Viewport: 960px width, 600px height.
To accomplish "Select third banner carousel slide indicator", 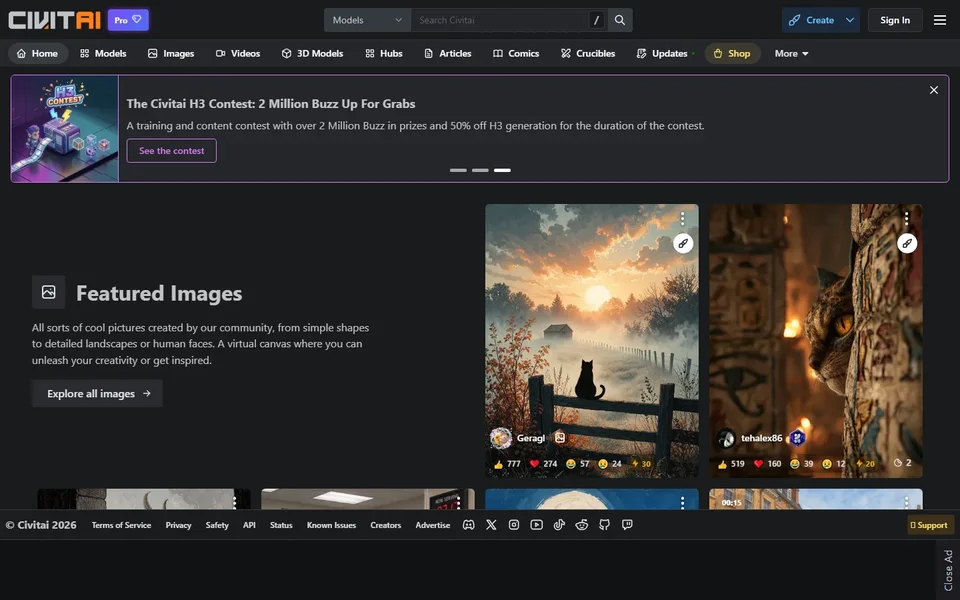I will [502, 170].
